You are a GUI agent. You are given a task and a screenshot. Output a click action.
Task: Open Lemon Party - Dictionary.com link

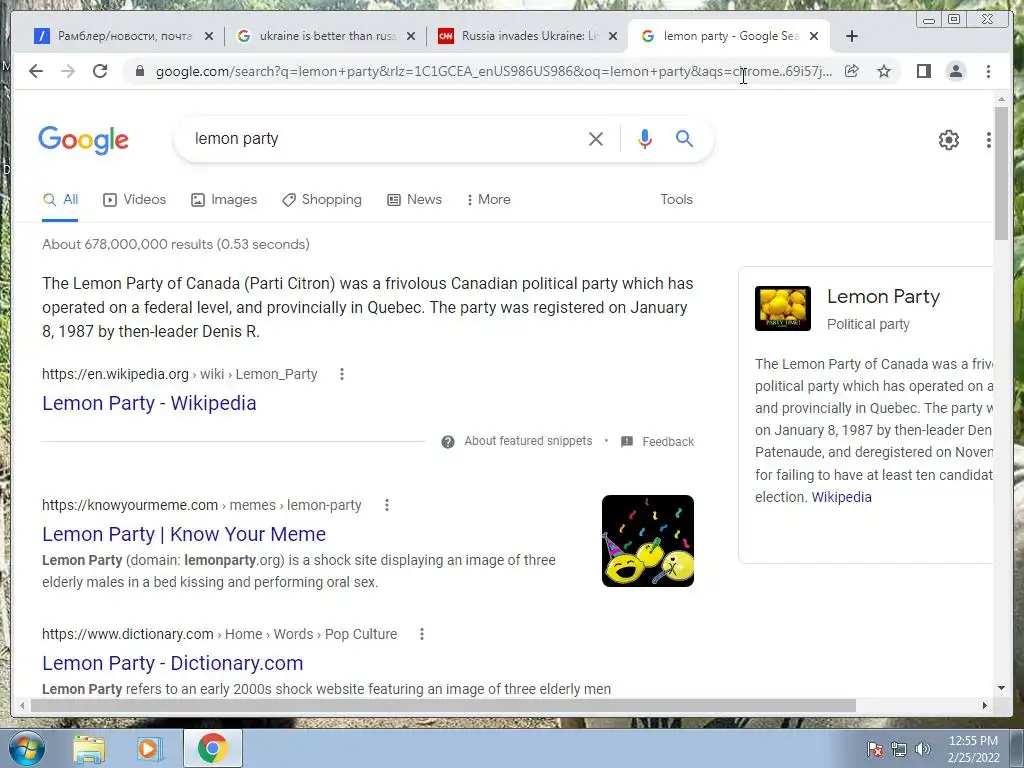172,664
